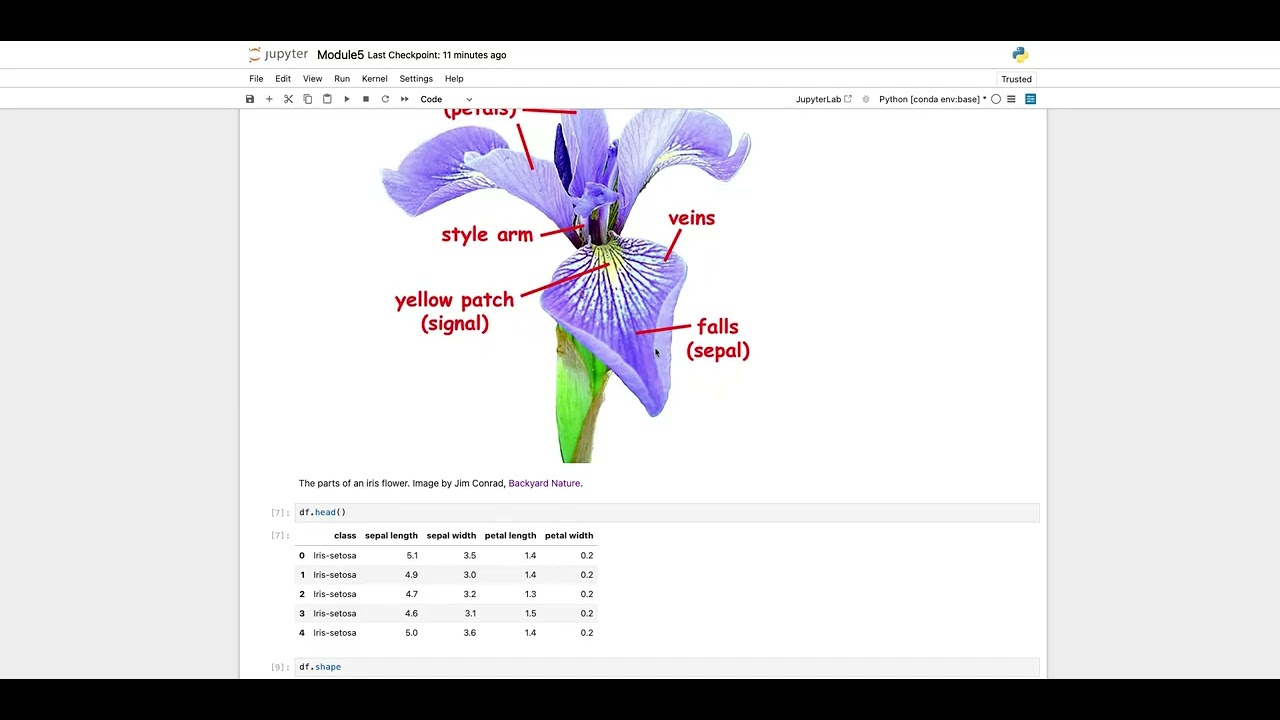Click the Python logo icon
This screenshot has width=1280, height=720.
click(1020, 55)
